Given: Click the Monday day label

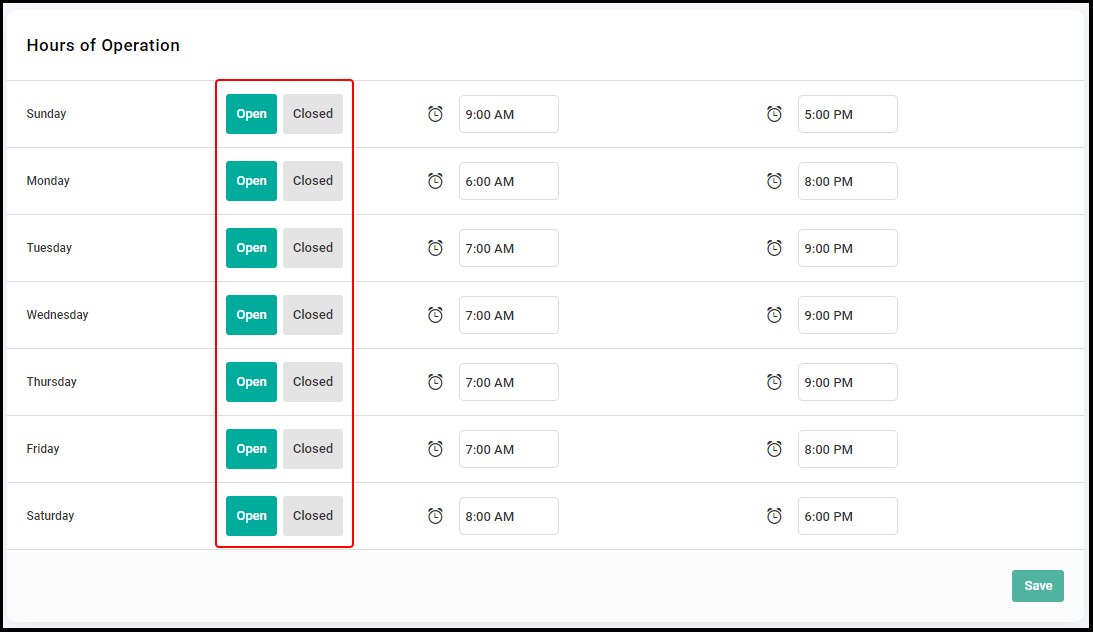Looking at the screenshot, I should [48, 180].
